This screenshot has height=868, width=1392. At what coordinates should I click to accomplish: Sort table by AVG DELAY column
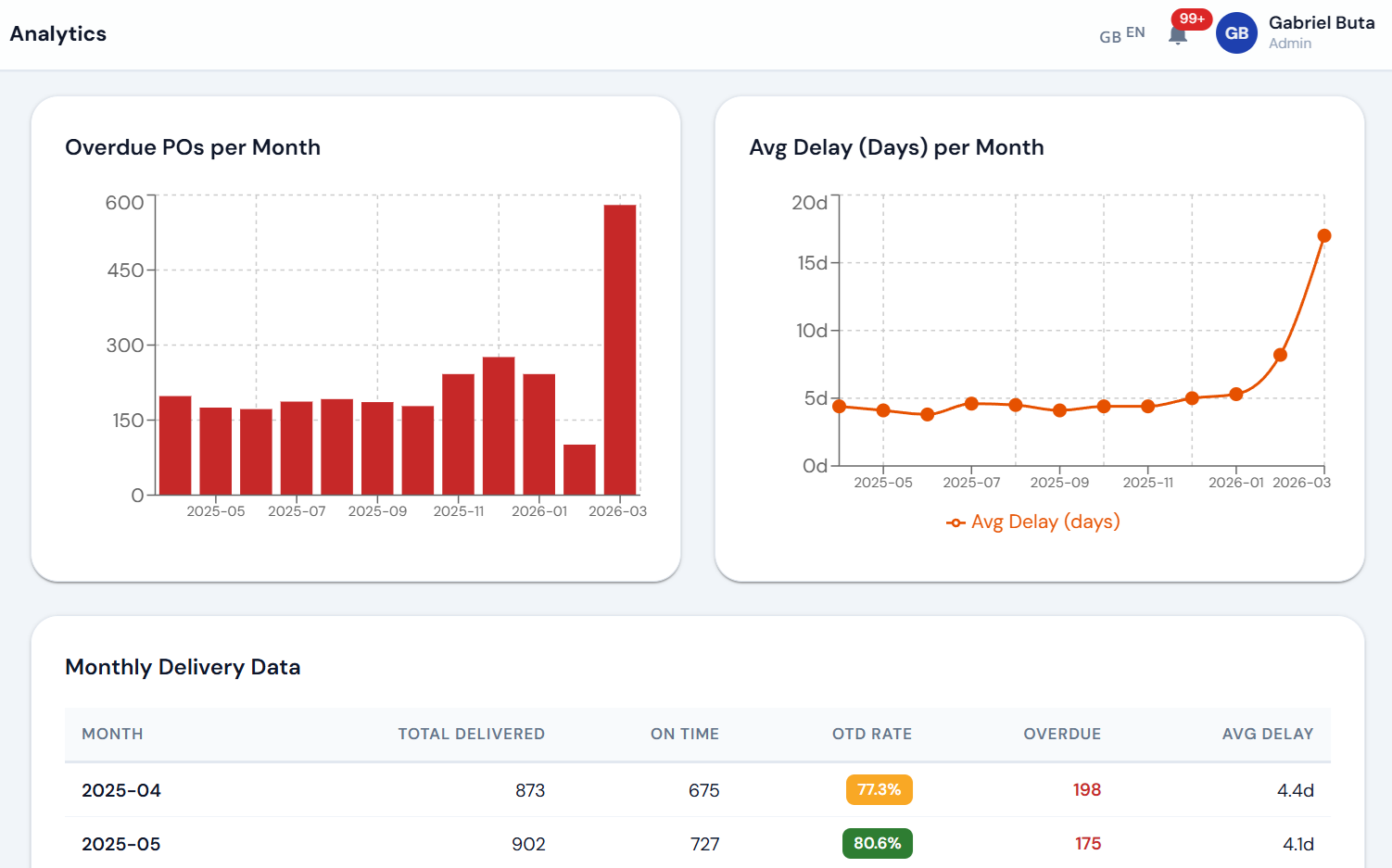tap(1268, 734)
